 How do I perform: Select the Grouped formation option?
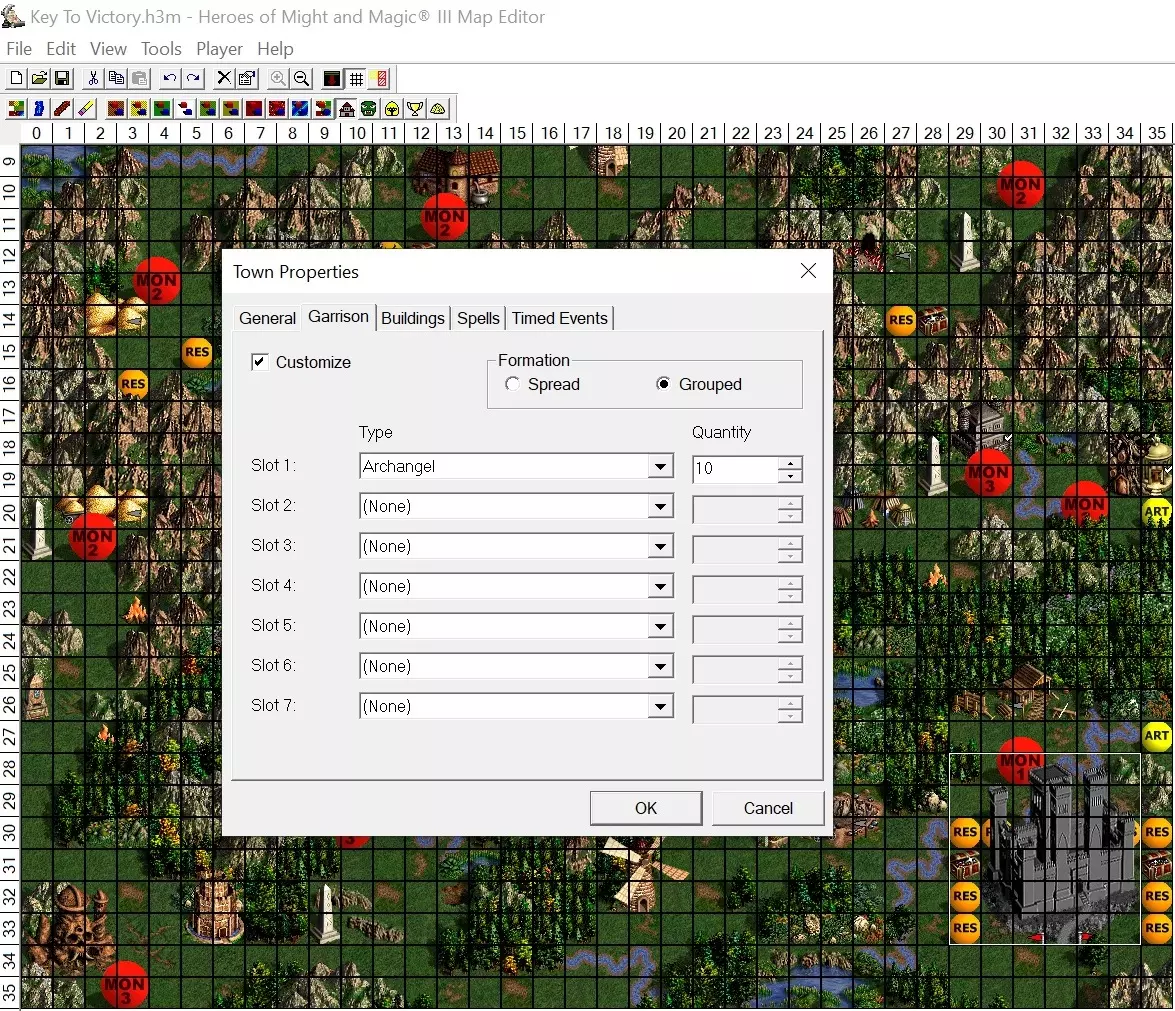pos(663,384)
